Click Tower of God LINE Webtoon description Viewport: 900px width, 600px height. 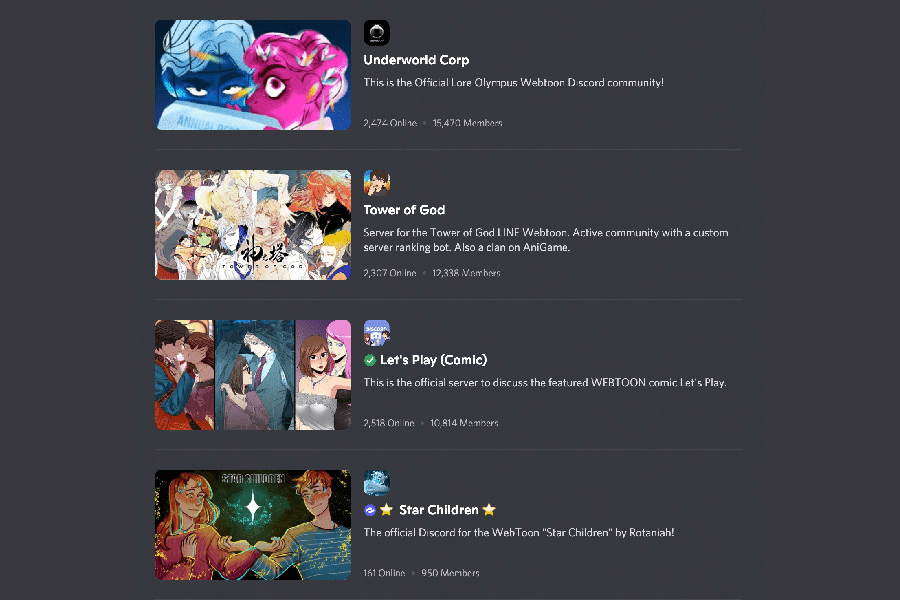click(x=546, y=240)
